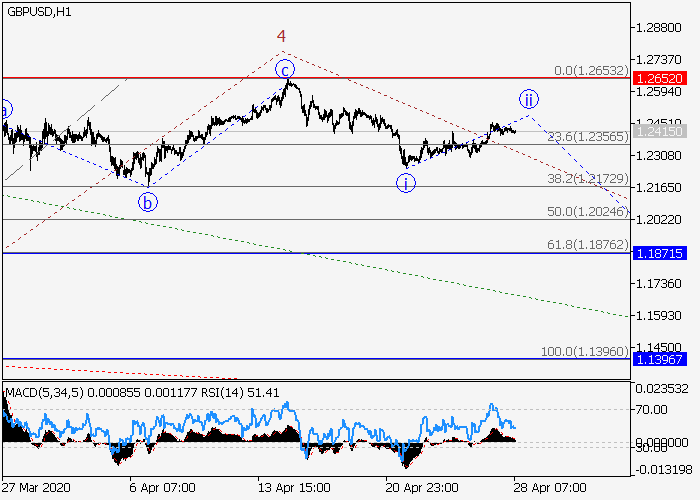Screen dimensions: 700x500
Task: Select the circled wave label i
Action: pyautogui.click(x=406, y=183)
